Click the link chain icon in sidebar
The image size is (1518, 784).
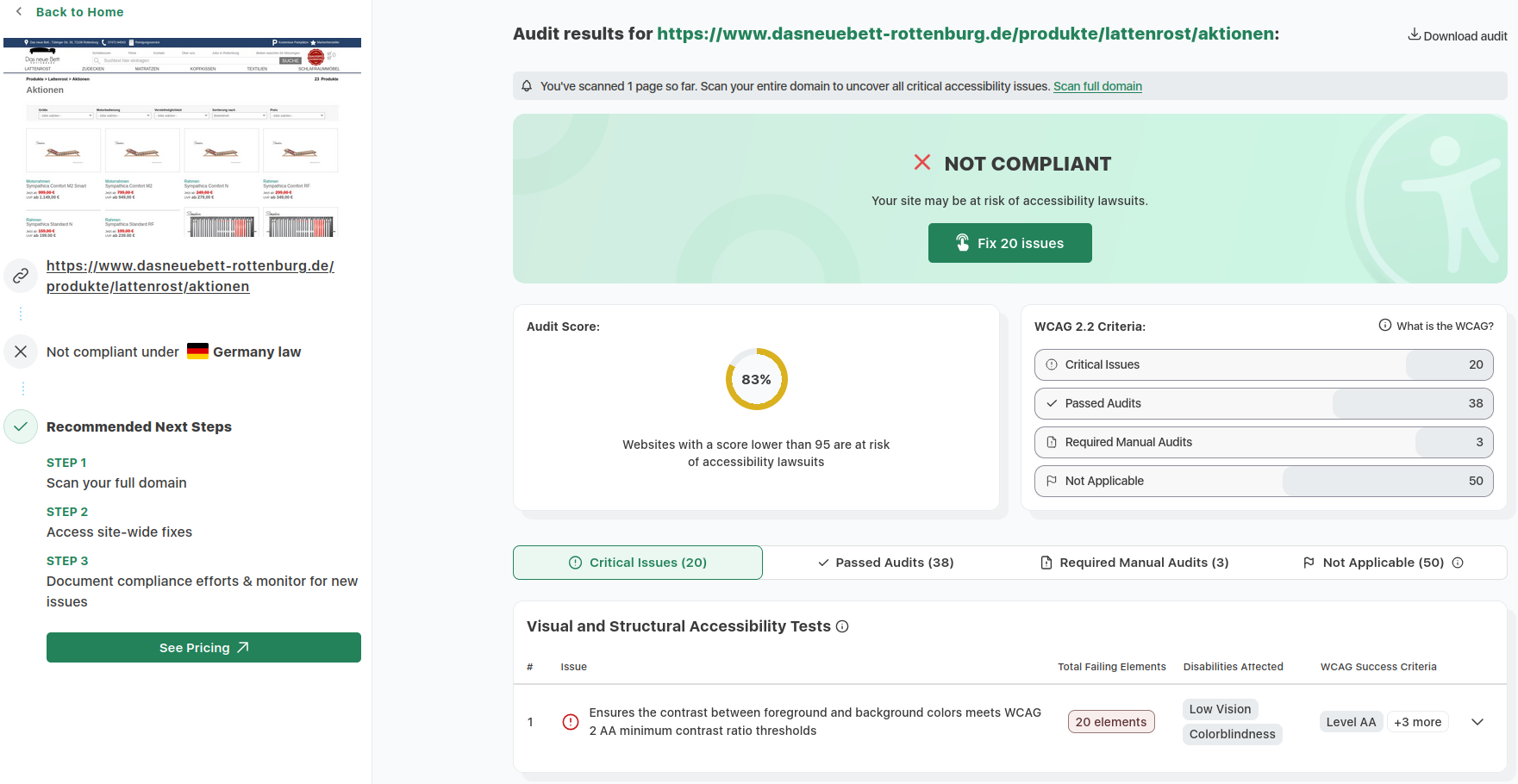[21, 276]
